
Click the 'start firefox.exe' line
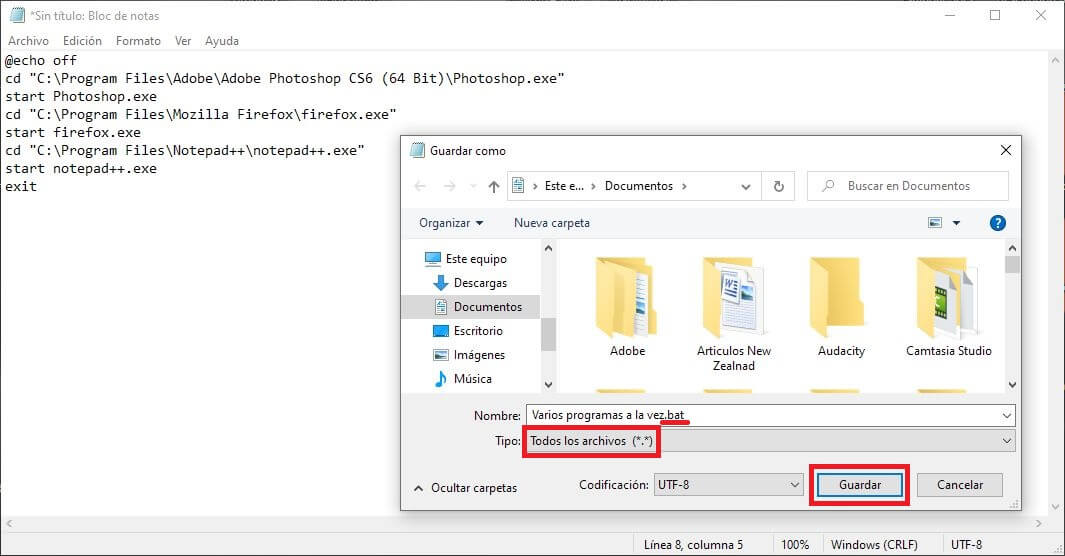coord(73,132)
